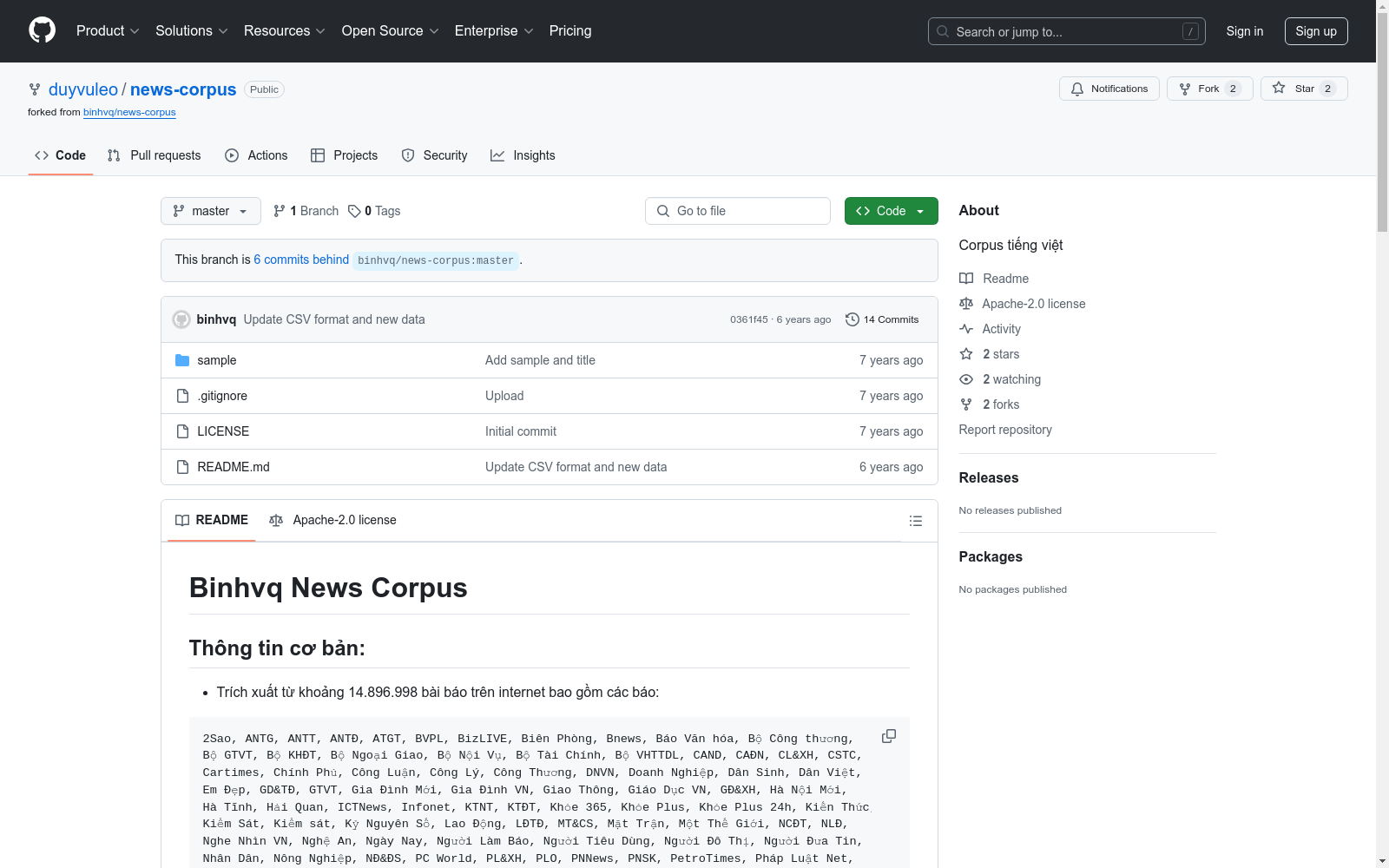Open the master branch selector dropdown
The image size is (1389, 868).
[x=211, y=211]
